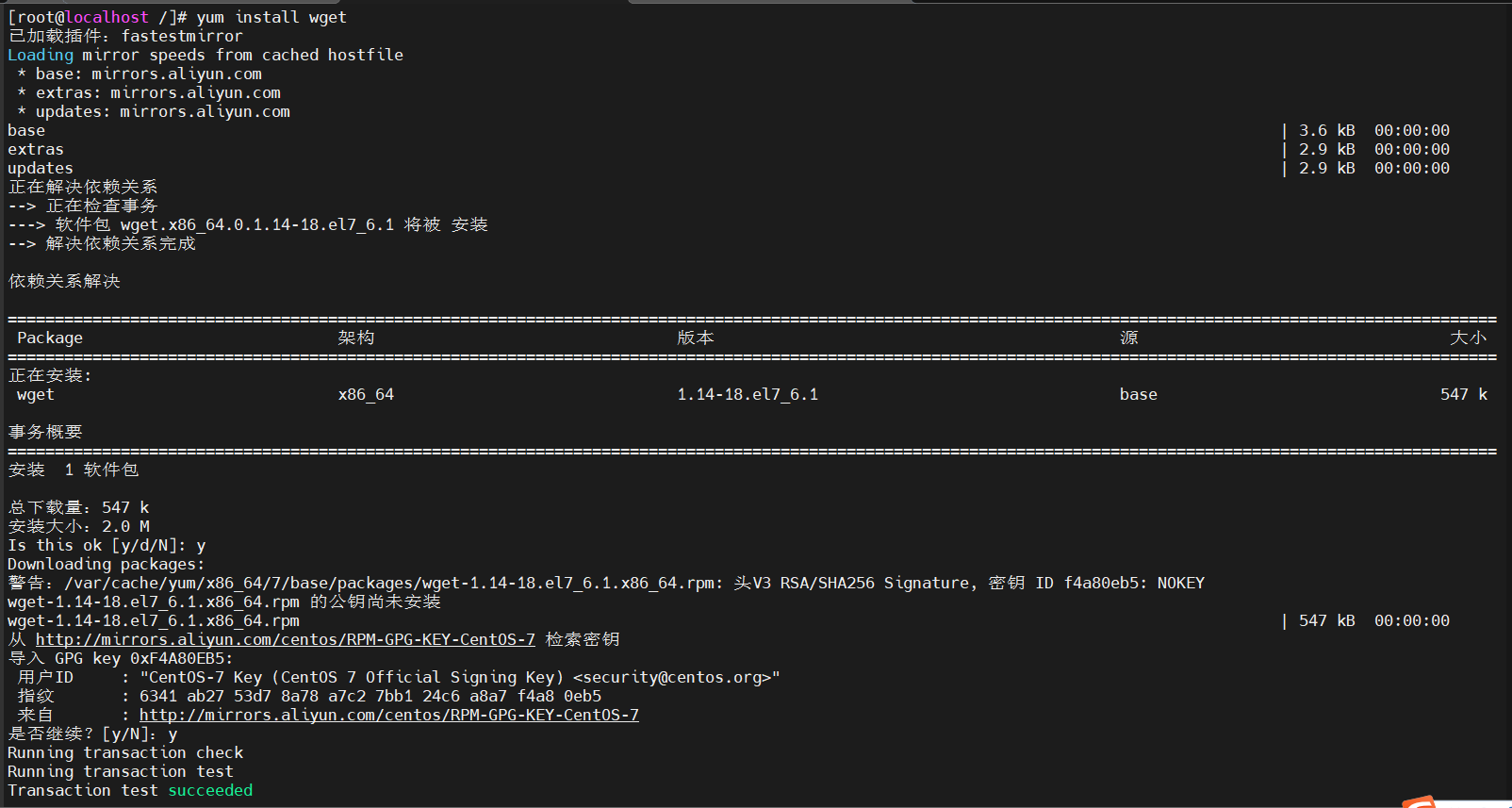Click the Package column header
The height and width of the screenshot is (808, 1512).
tap(50, 338)
